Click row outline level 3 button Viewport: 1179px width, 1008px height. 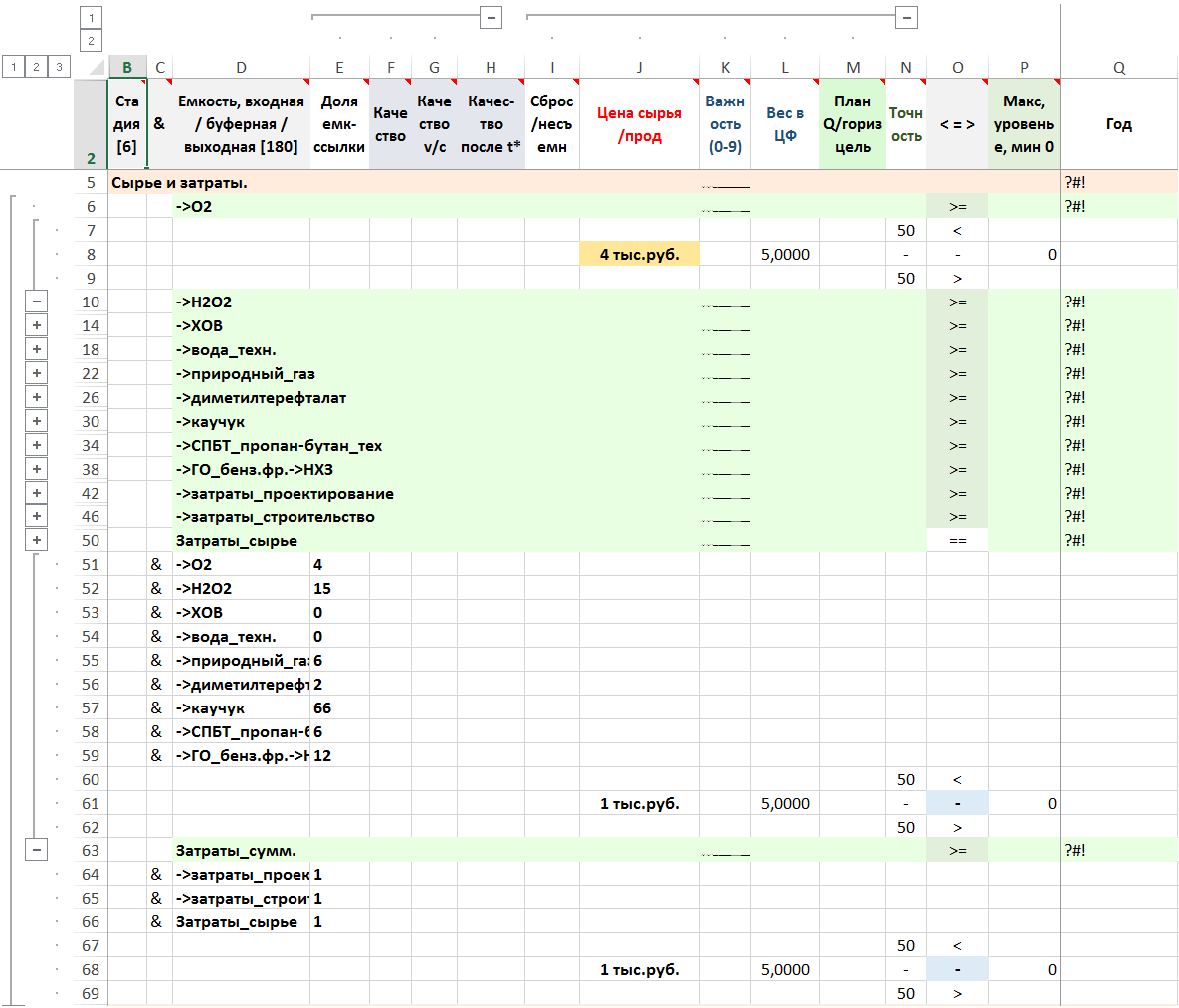[60, 67]
